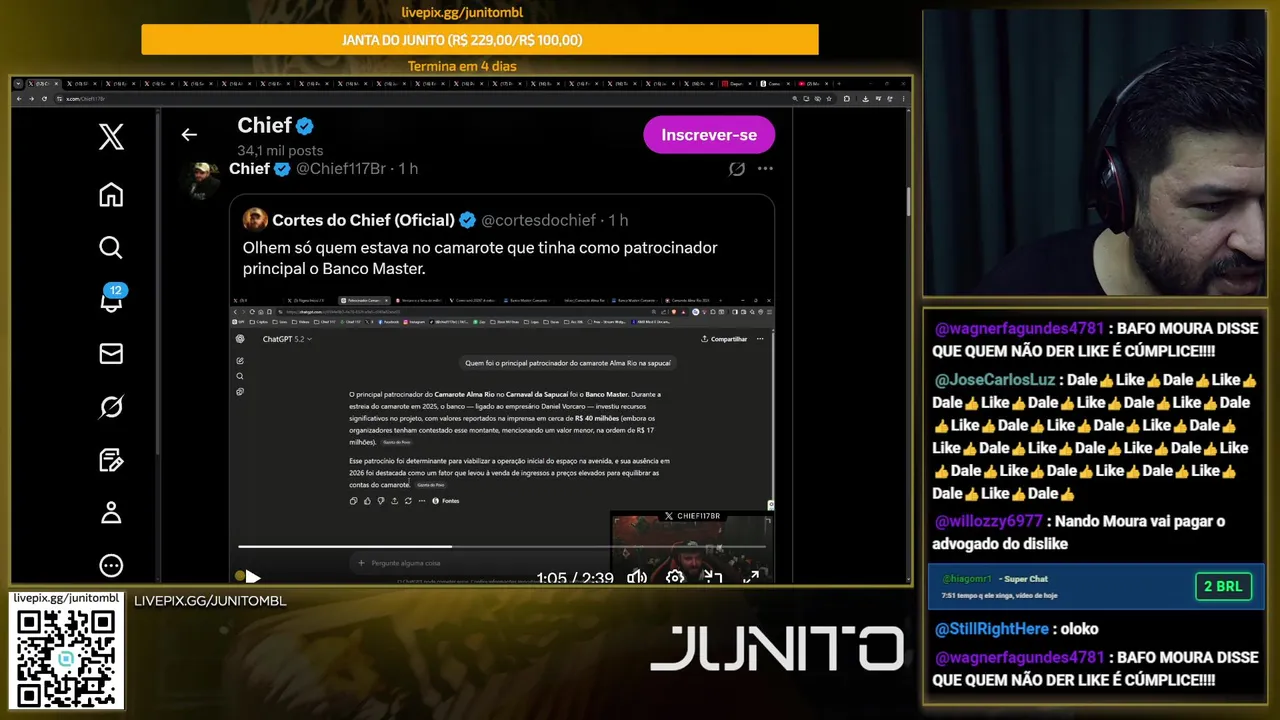Click Termina em 4 dias text
Screen dimensions: 1280x720
pyautogui.click(x=462, y=66)
